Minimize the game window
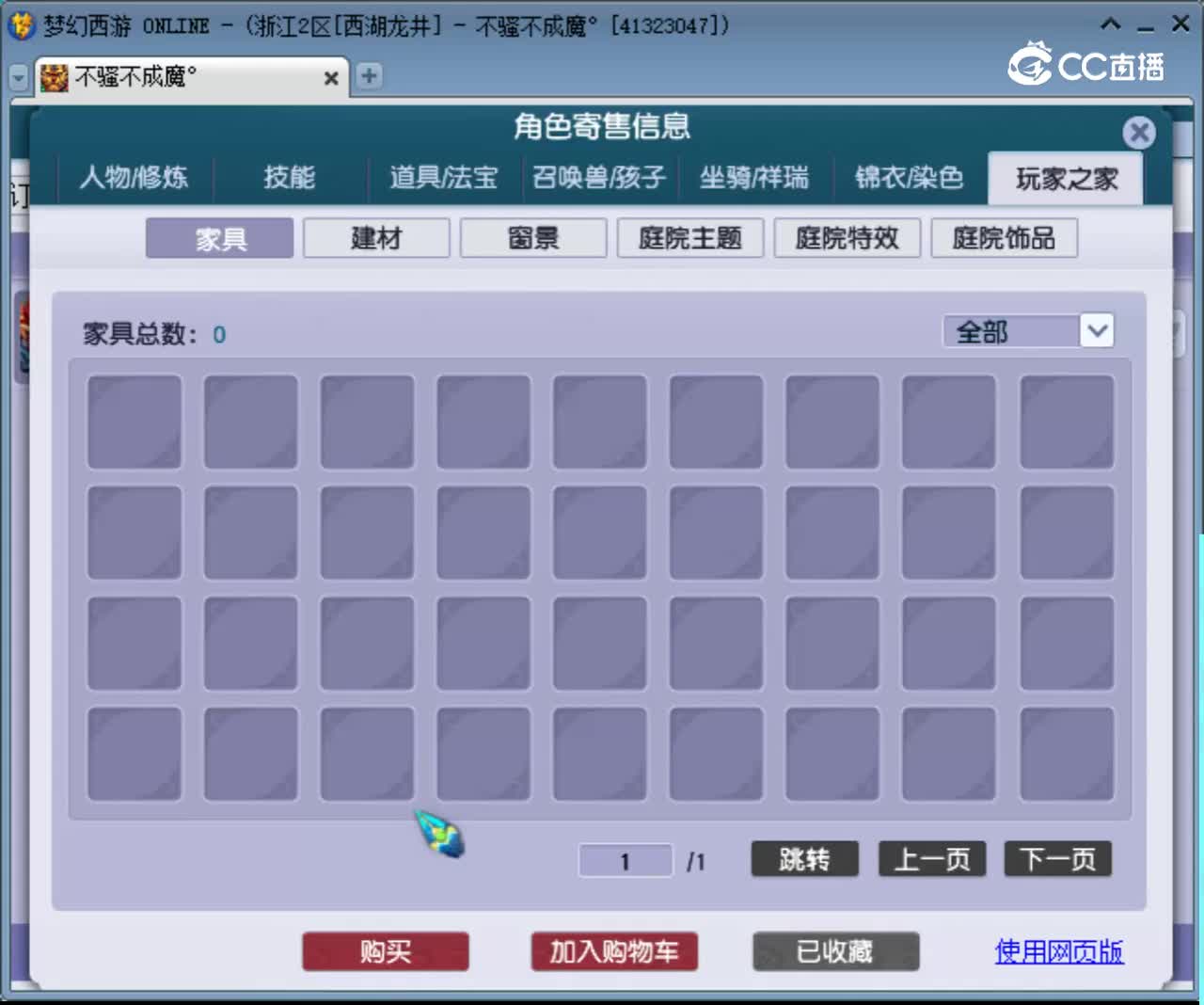This screenshot has width=1204, height=1005. click(1146, 26)
